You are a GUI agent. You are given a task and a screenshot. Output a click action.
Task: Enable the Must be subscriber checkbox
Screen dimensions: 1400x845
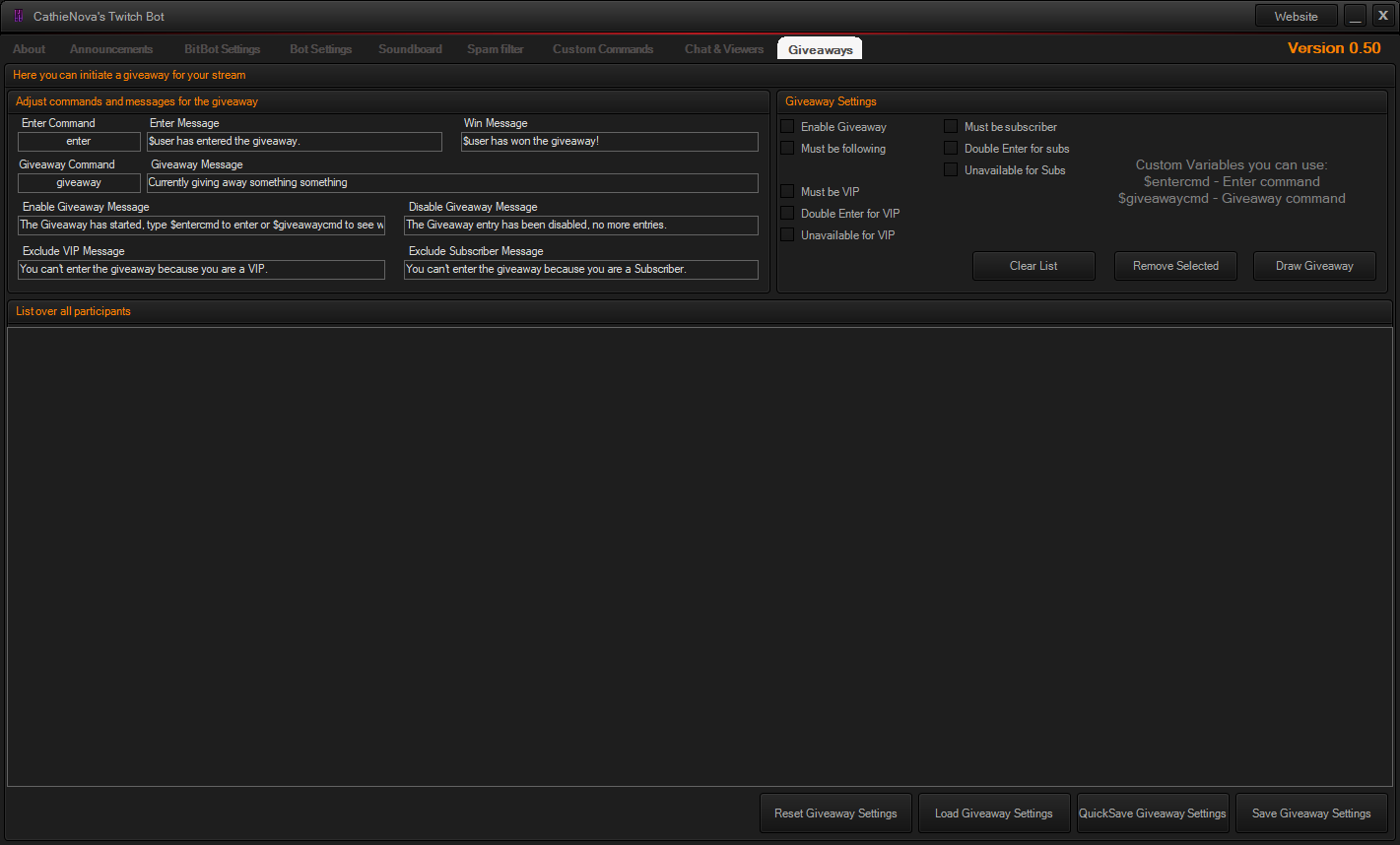click(x=951, y=126)
